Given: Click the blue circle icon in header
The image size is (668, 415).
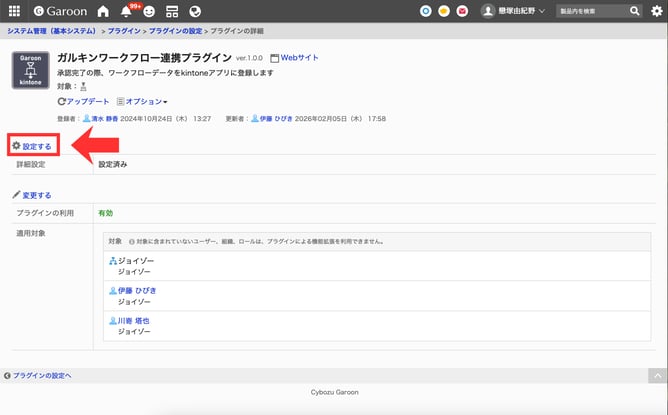Looking at the screenshot, I should coord(426,11).
